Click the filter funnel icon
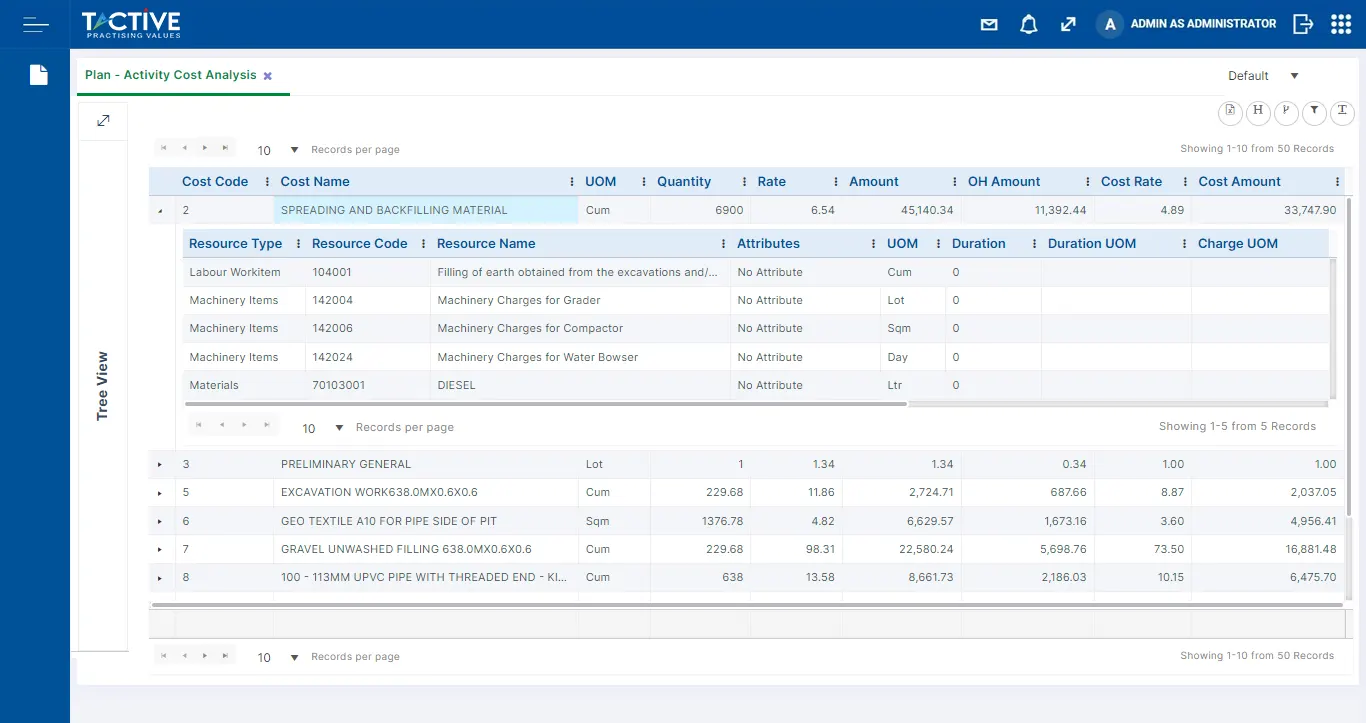This screenshot has width=1366, height=723. pos(1314,112)
